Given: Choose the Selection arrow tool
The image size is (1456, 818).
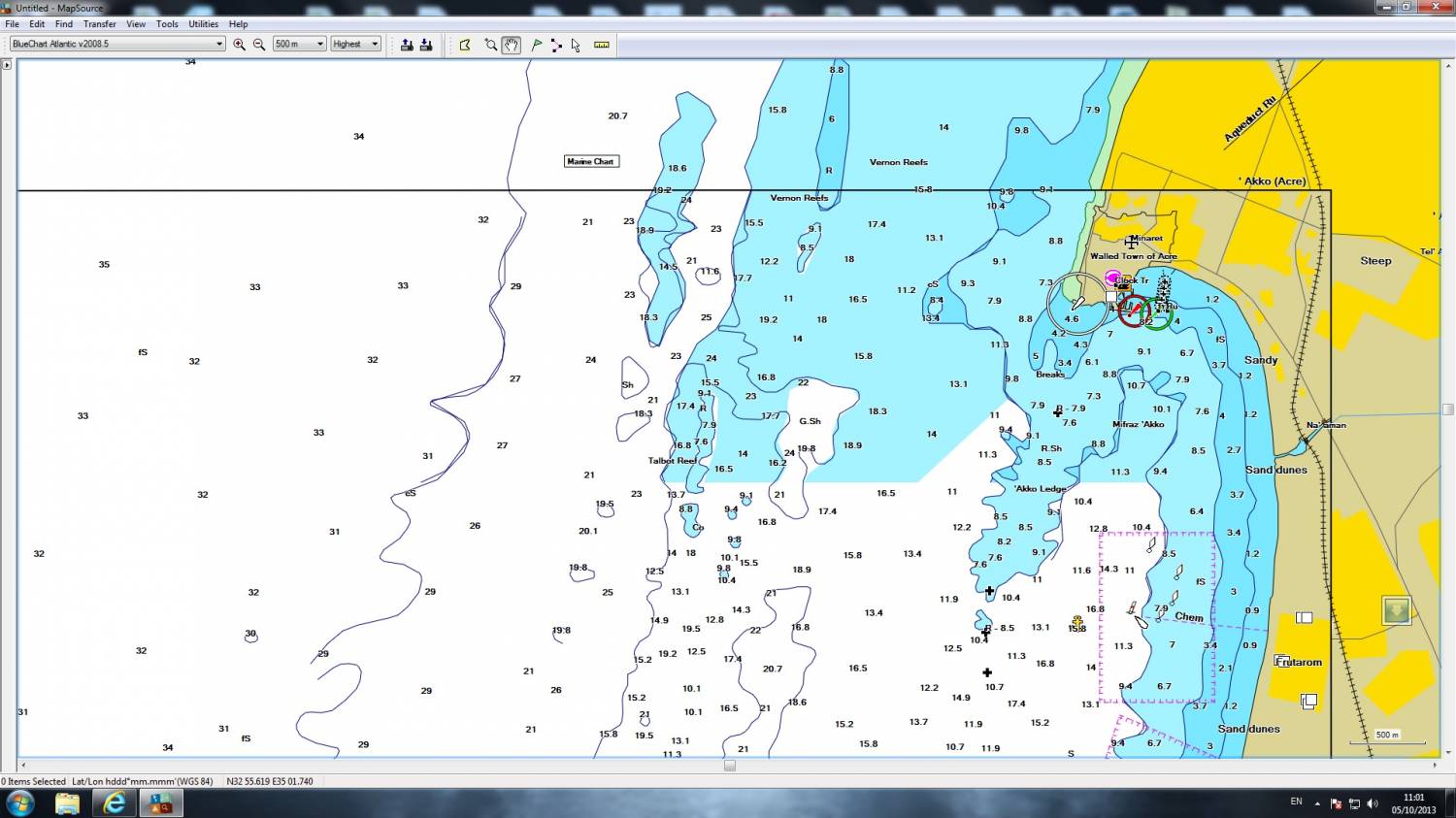Looking at the screenshot, I should point(576,45).
